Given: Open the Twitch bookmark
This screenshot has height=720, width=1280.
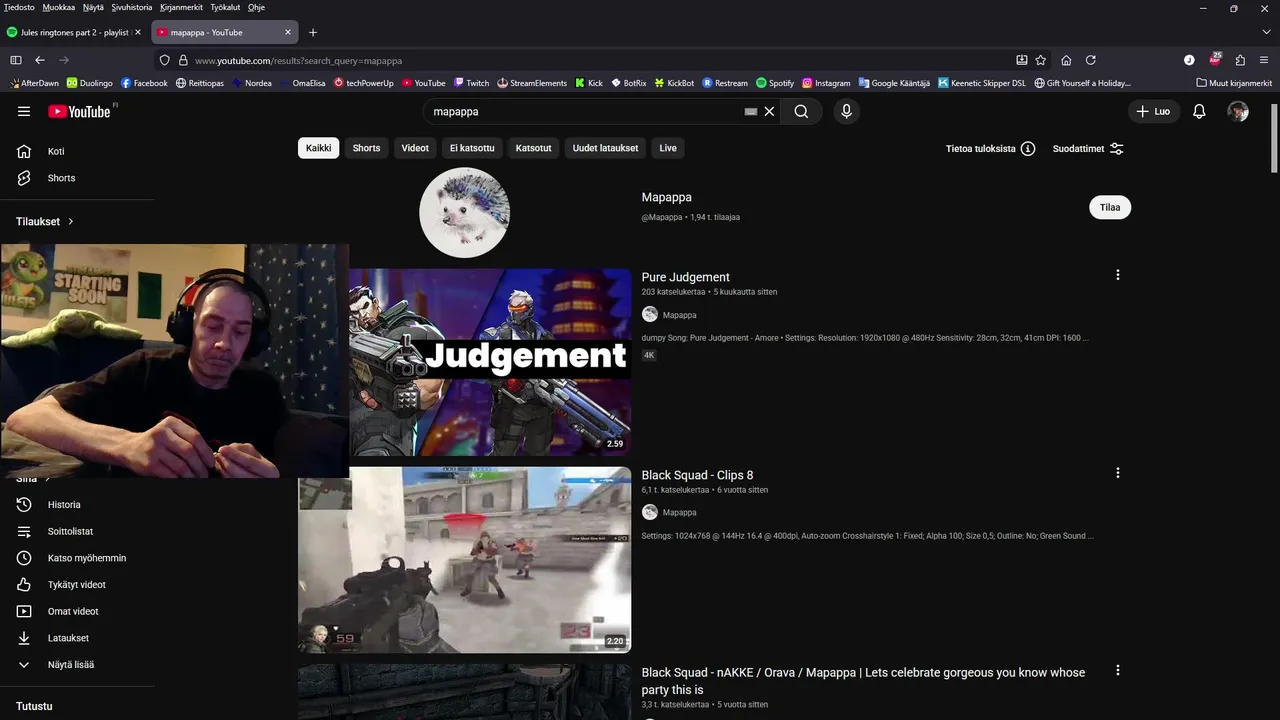Looking at the screenshot, I should 471,83.
